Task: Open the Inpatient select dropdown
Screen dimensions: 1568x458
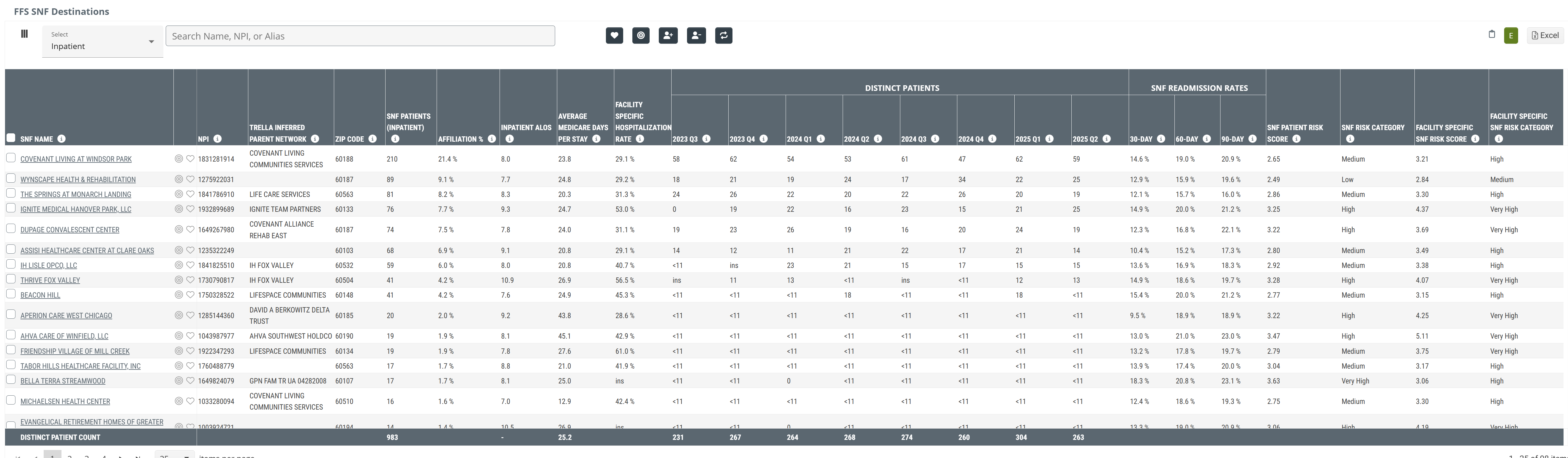Action: pyautogui.click(x=102, y=41)
